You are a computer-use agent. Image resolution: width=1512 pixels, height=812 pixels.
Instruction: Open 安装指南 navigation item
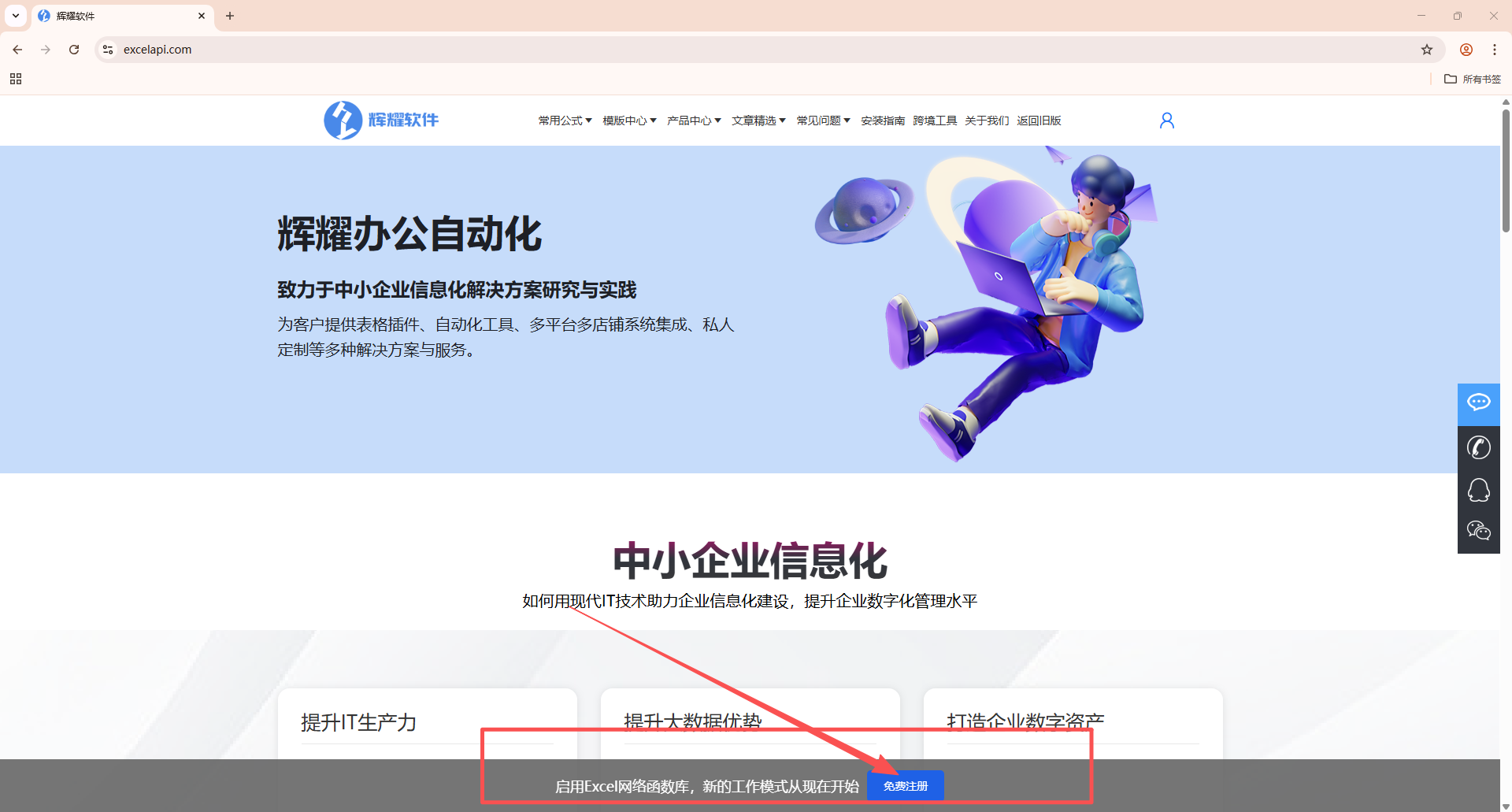883,121
